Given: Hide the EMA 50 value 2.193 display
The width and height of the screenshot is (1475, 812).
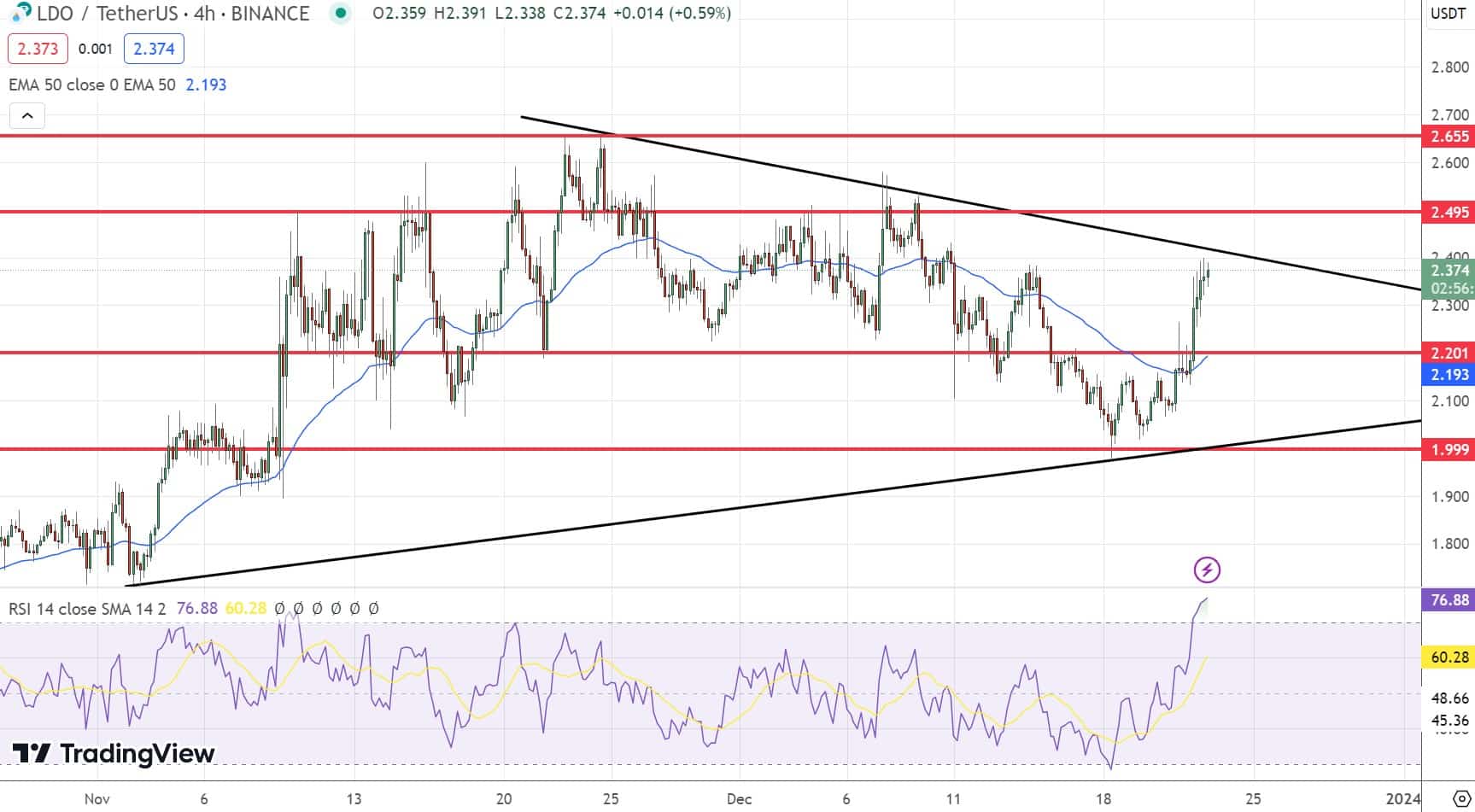Looking at the screenshot, I should click(x=204, y=85).
